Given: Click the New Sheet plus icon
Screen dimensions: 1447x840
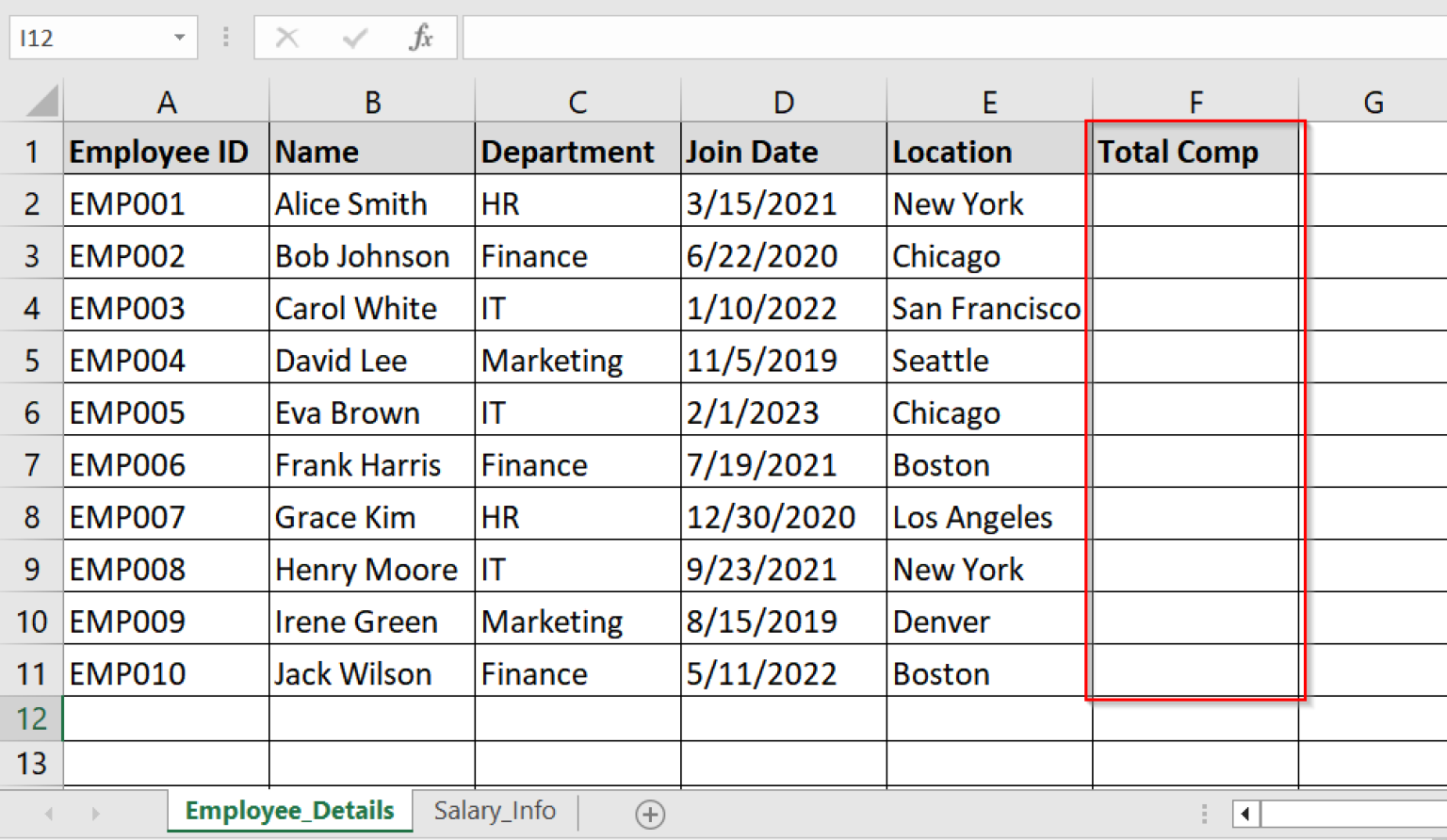Looking at the screenshot, I should click(650, 813).
